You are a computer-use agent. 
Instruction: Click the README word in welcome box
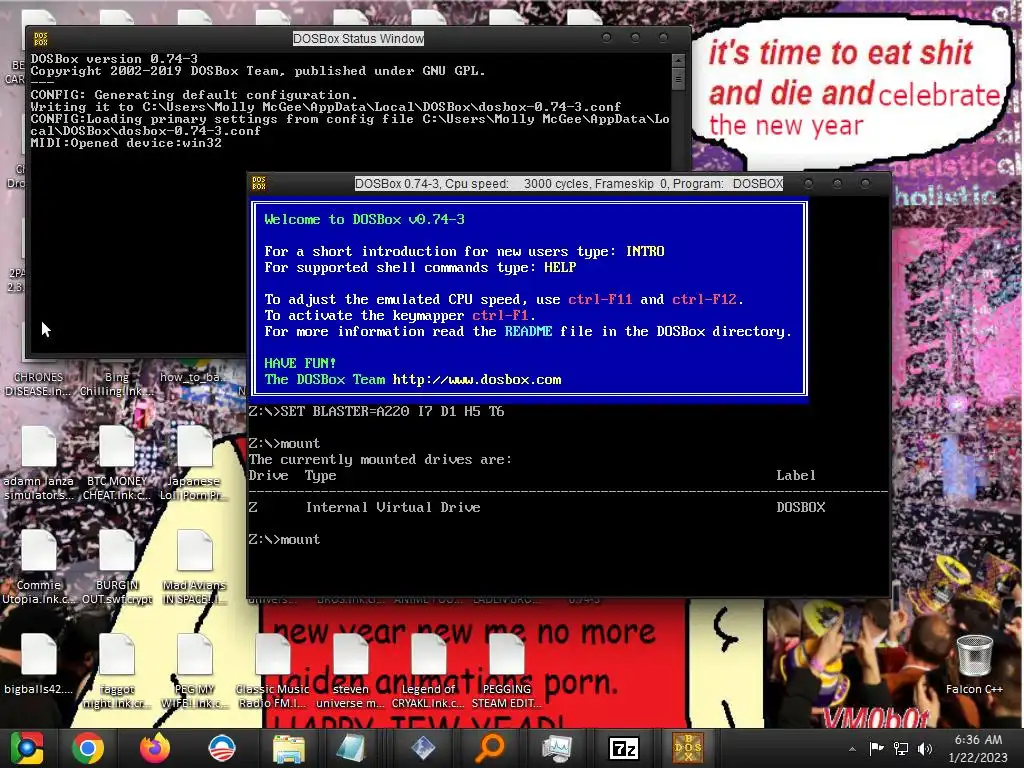click(528, 331)
